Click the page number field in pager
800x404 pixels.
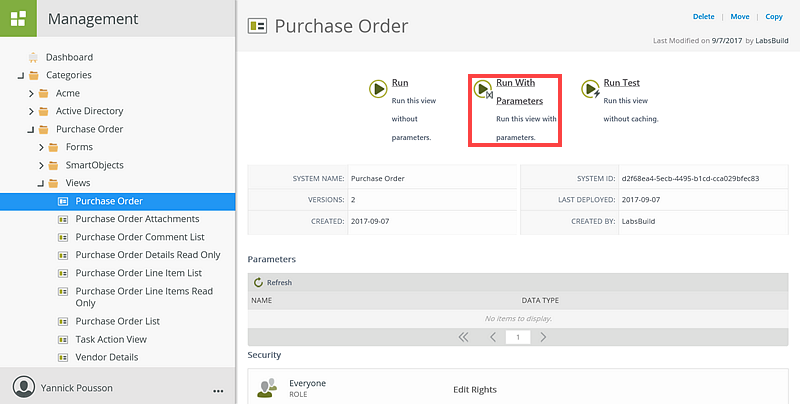click(518, 337)
